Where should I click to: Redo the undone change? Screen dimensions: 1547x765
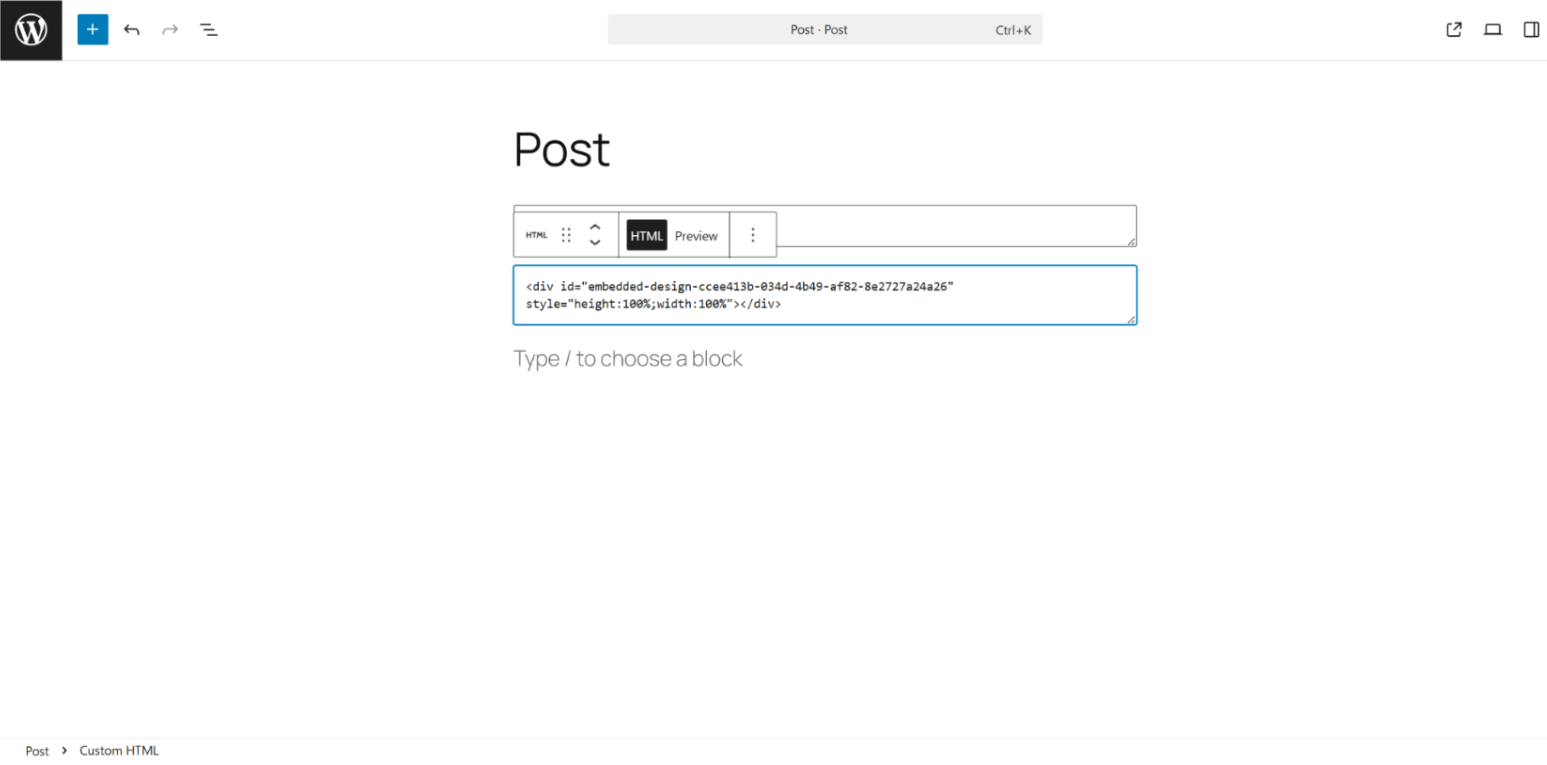click(170, 30)
